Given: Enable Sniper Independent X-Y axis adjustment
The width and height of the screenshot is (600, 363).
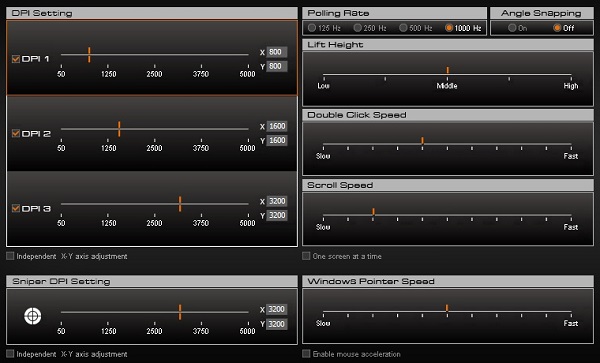Looking at the screenshot, I should (x=10, y=354).
